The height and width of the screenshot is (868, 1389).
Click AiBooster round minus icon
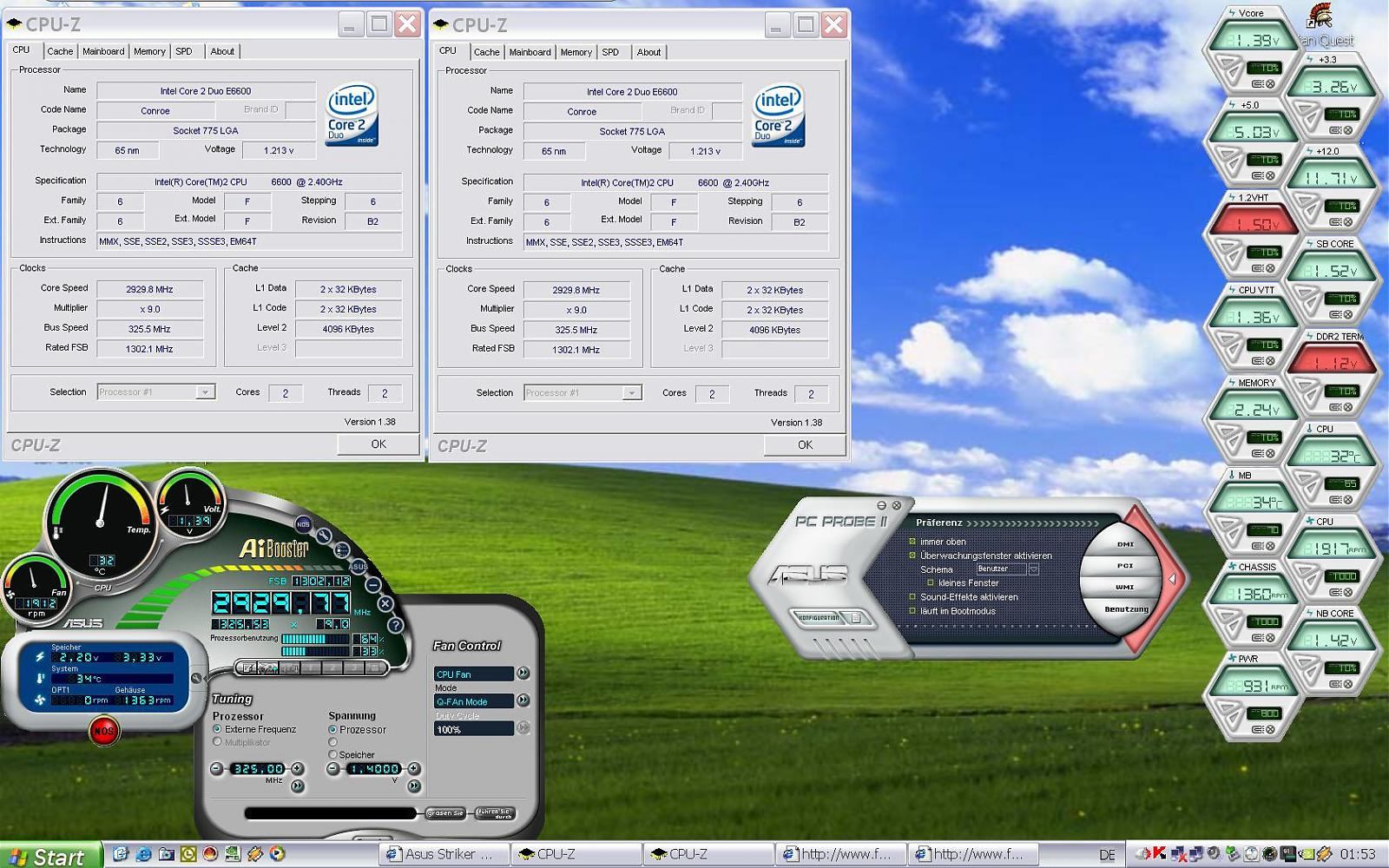pos(373,585)
